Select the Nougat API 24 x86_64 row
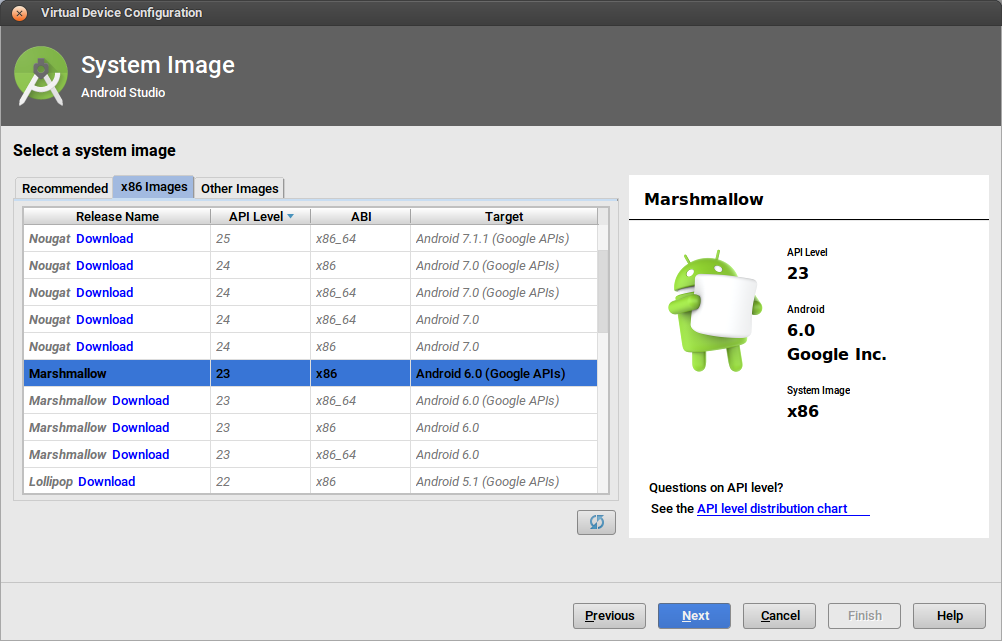1002x641 pixels. pyautogui.click(x=505, y=292)
